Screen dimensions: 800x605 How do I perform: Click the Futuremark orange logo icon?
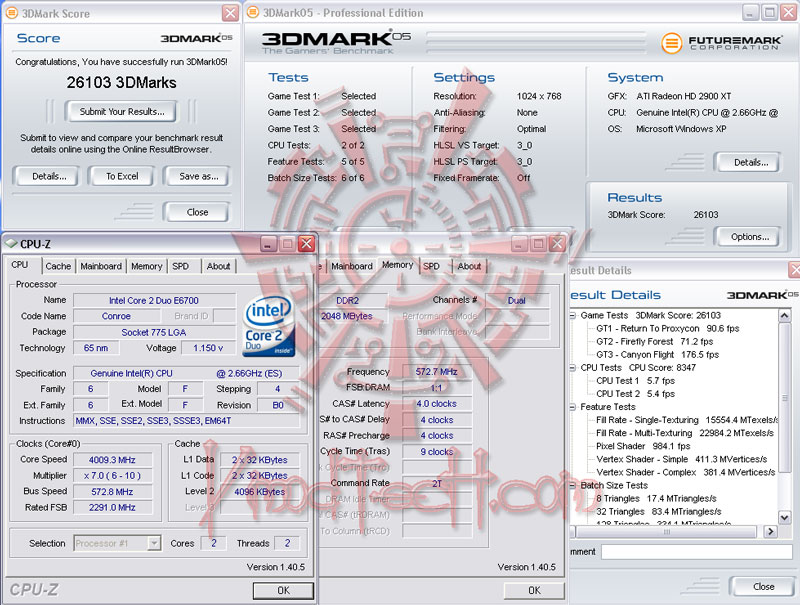pos(671,43)
